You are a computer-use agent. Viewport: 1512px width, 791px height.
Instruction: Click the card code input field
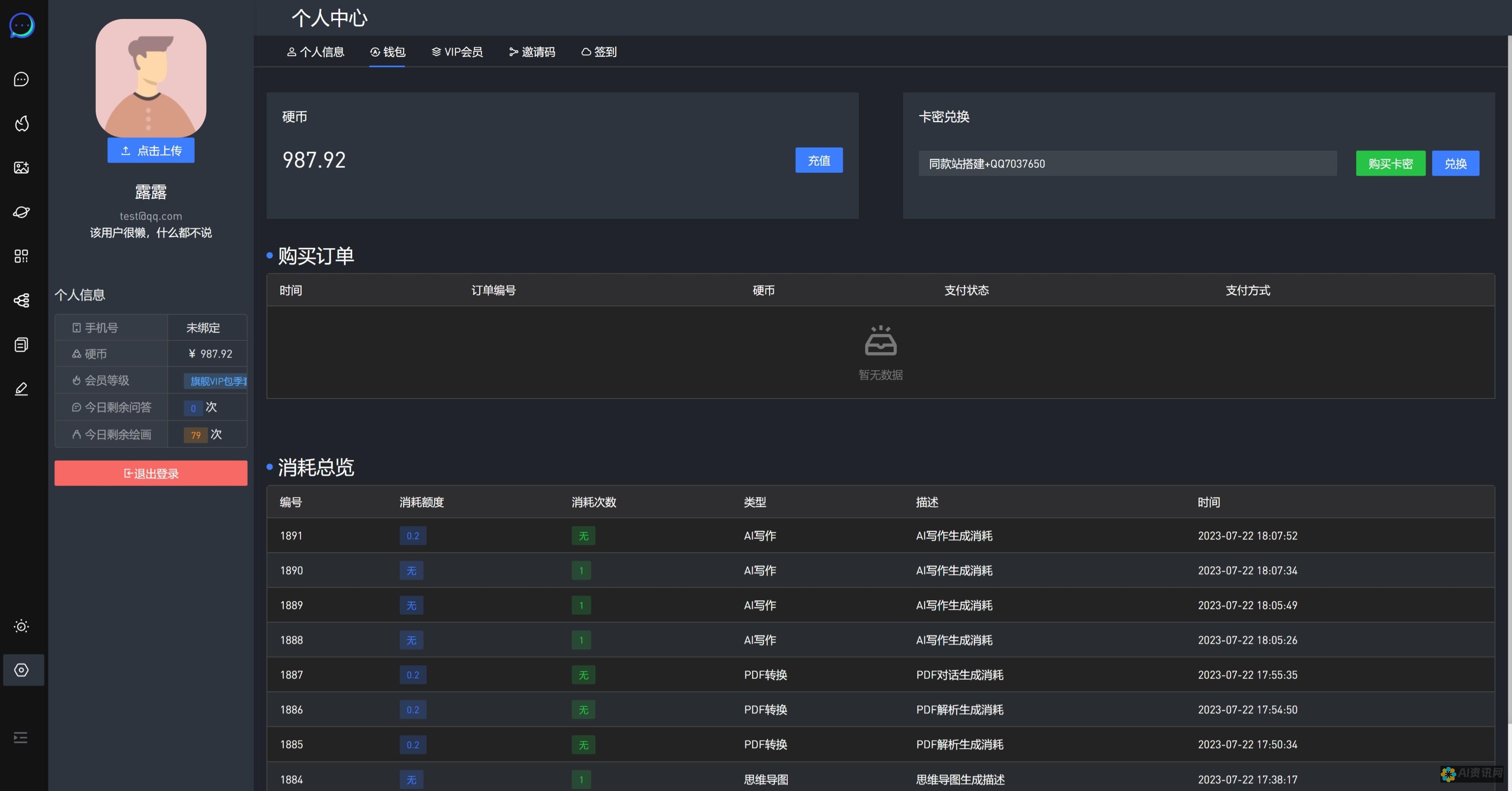(x=1128, y=163)
